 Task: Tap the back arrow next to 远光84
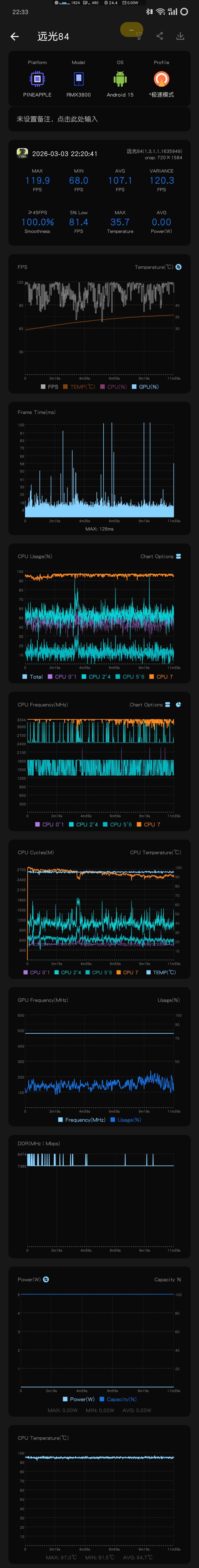[15, 36]
